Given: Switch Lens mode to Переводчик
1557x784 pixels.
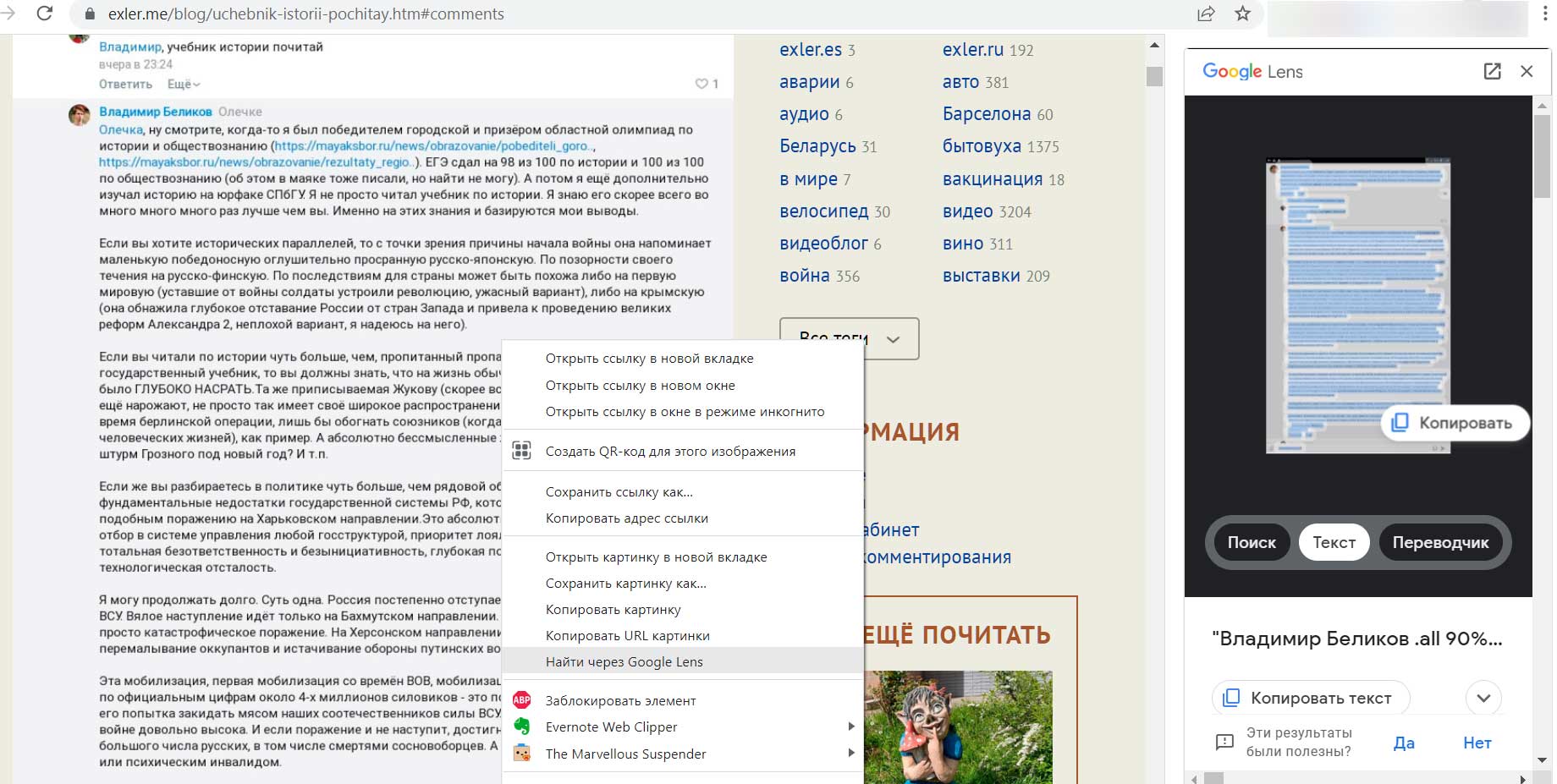Looking at the screenshot, I should (x=1440, y=542).
